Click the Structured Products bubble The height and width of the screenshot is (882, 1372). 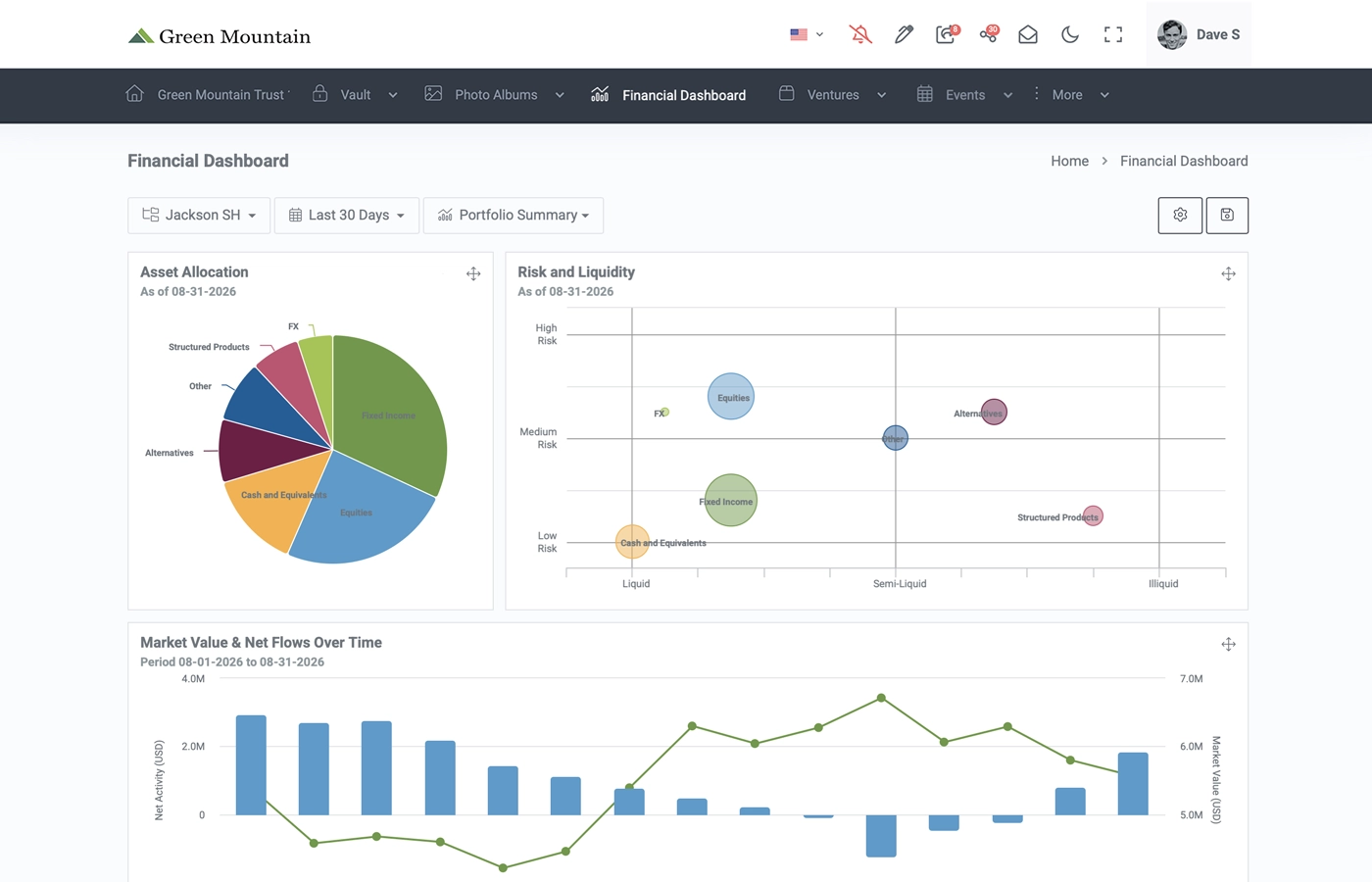tap(1094, 515)
